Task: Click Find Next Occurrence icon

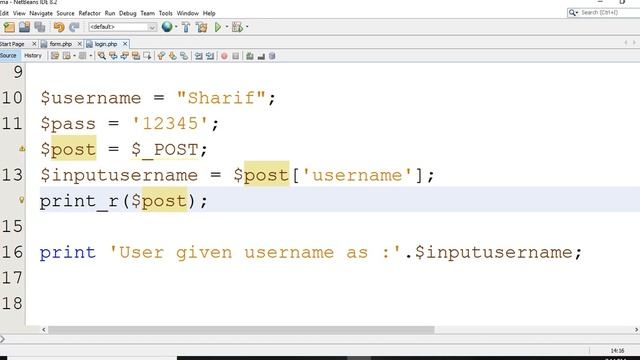Action: tap(124, 56)
